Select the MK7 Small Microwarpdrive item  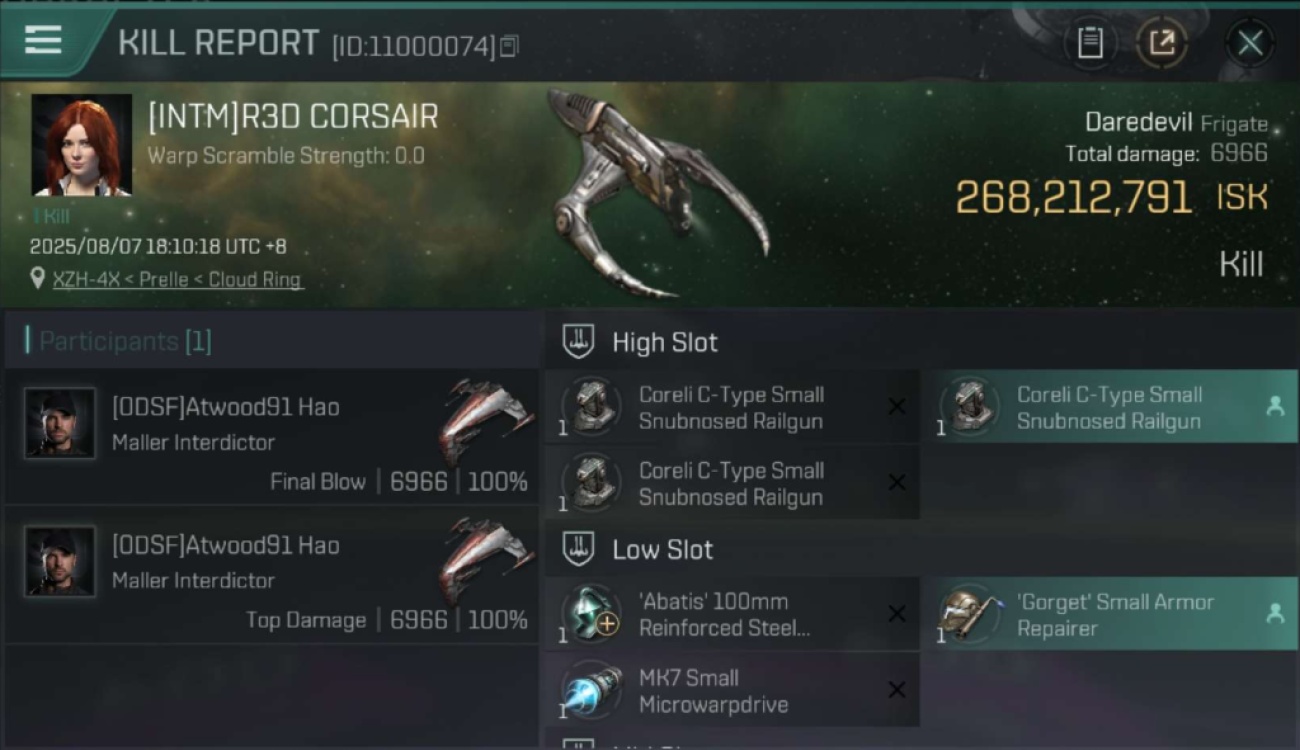(x=732, y=690)
